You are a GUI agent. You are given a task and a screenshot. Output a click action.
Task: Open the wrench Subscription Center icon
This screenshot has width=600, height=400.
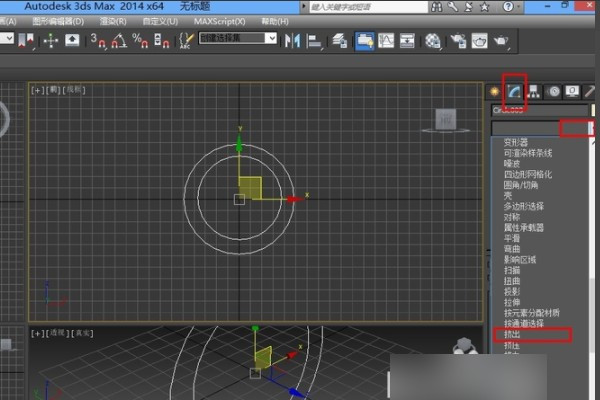point(453,7)
